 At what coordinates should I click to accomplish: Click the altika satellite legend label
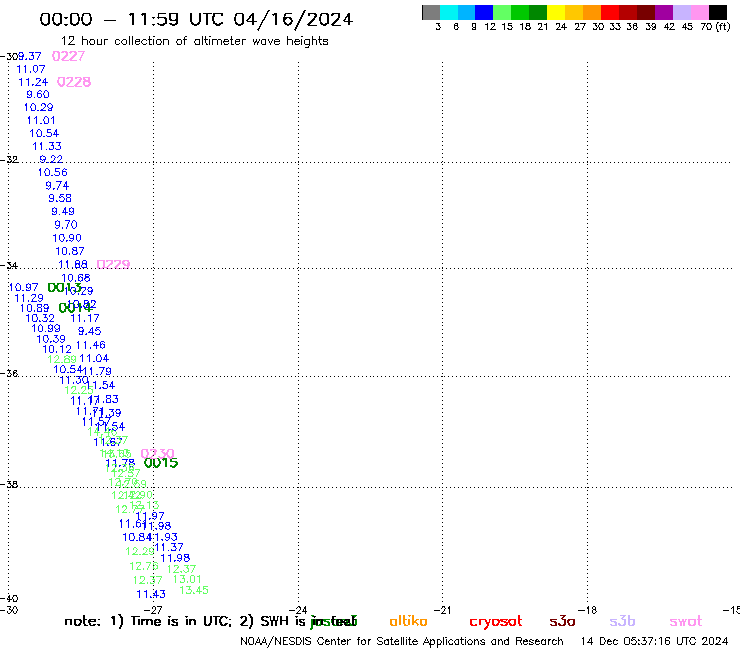click(408, 621)
